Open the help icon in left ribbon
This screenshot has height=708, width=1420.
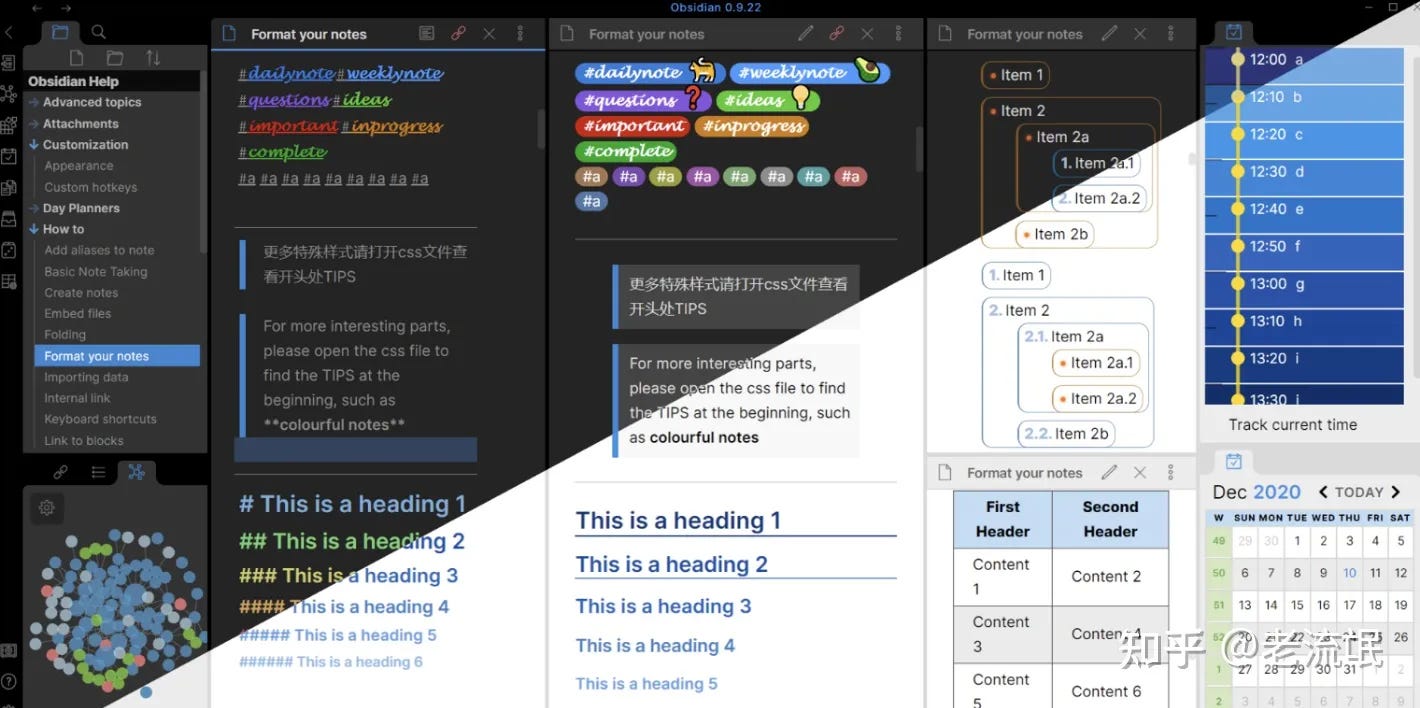click(9, 681)
